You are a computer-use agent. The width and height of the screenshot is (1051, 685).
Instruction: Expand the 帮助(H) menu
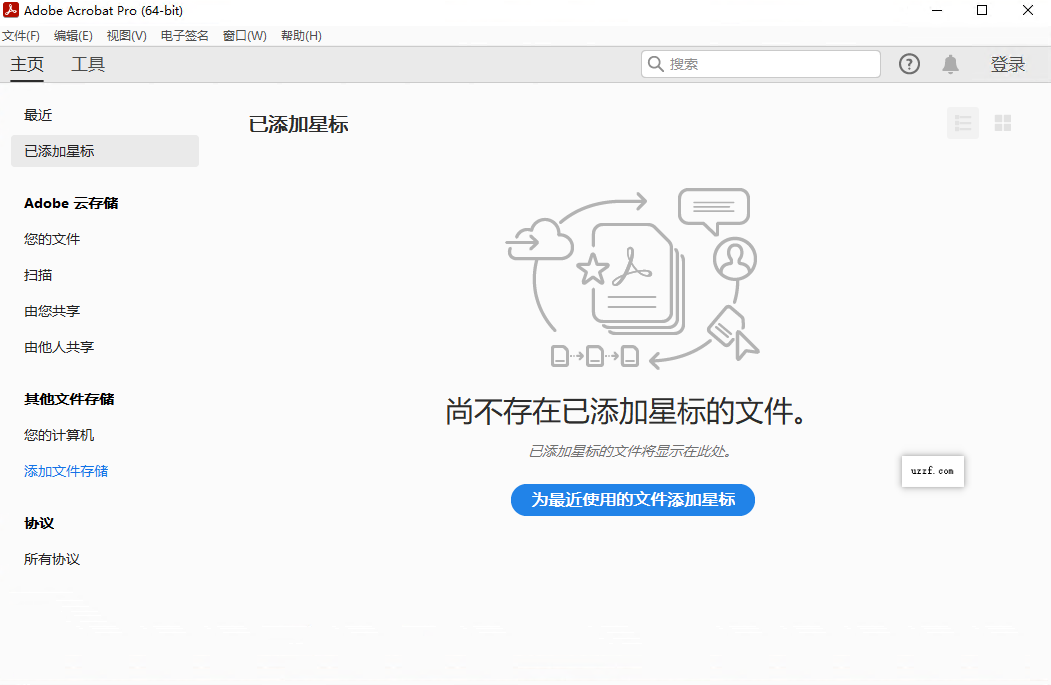coord(301,36)
